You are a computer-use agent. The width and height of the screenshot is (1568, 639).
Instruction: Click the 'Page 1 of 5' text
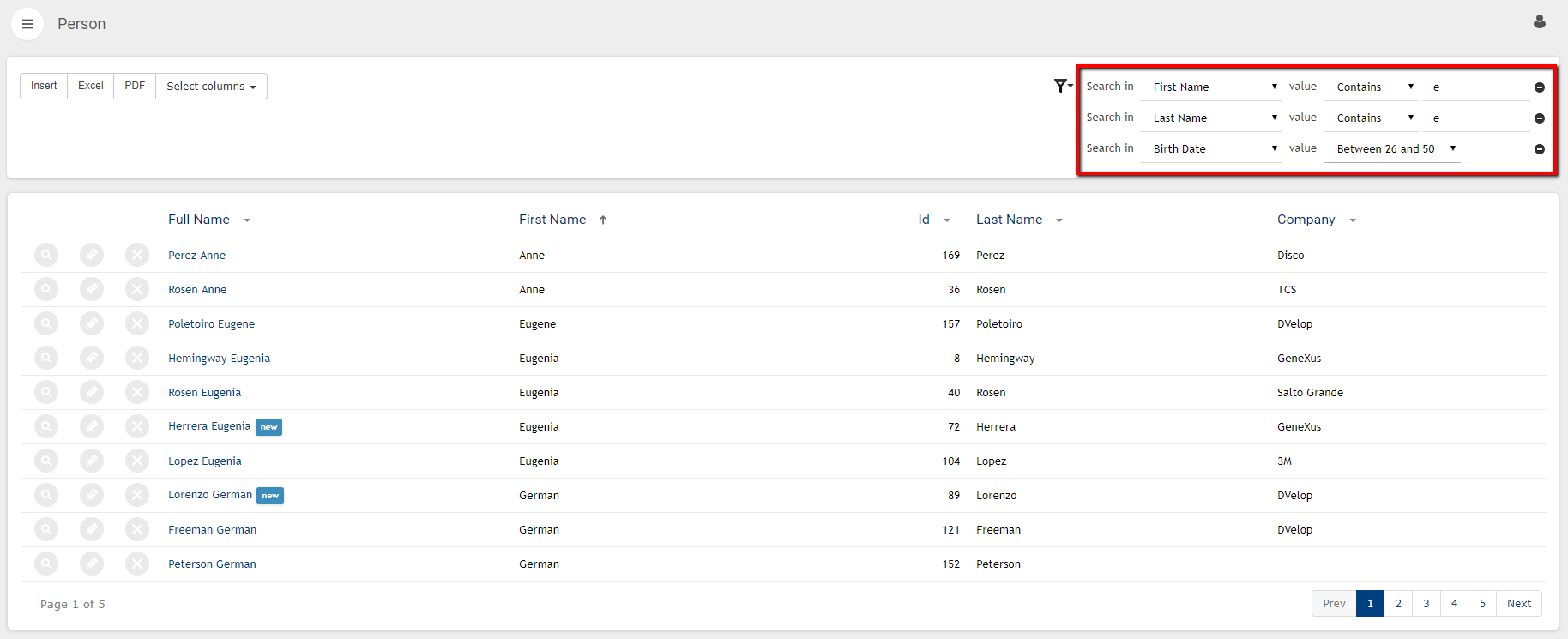tap(73, 604)
